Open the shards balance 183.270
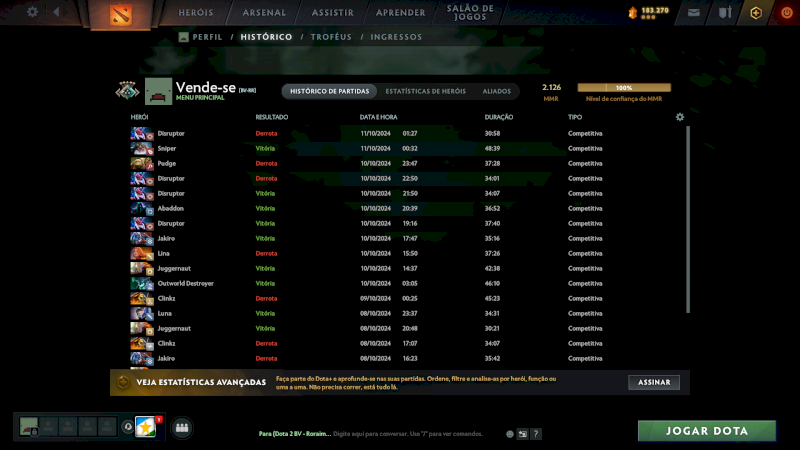The height and width of the screenshot is (450, 800). 648,12
